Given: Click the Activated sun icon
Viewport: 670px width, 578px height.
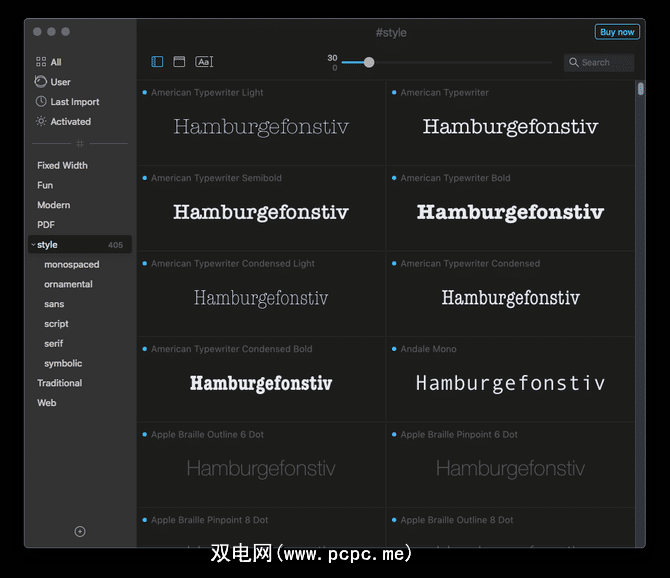Looking at the screenshot, I should [41, 122].
